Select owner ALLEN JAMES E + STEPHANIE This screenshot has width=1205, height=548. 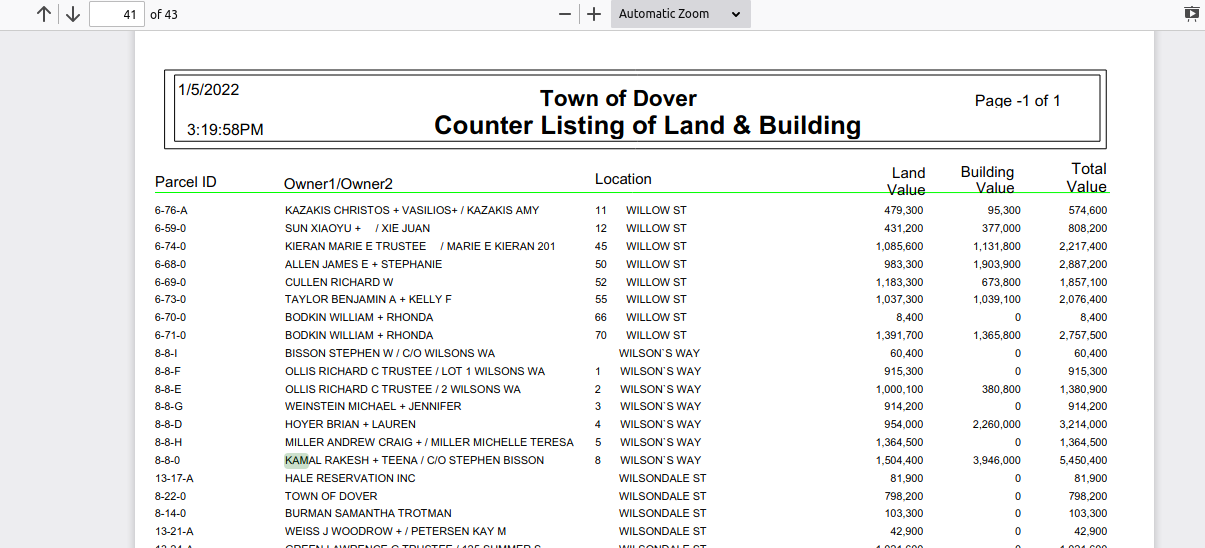363,265
